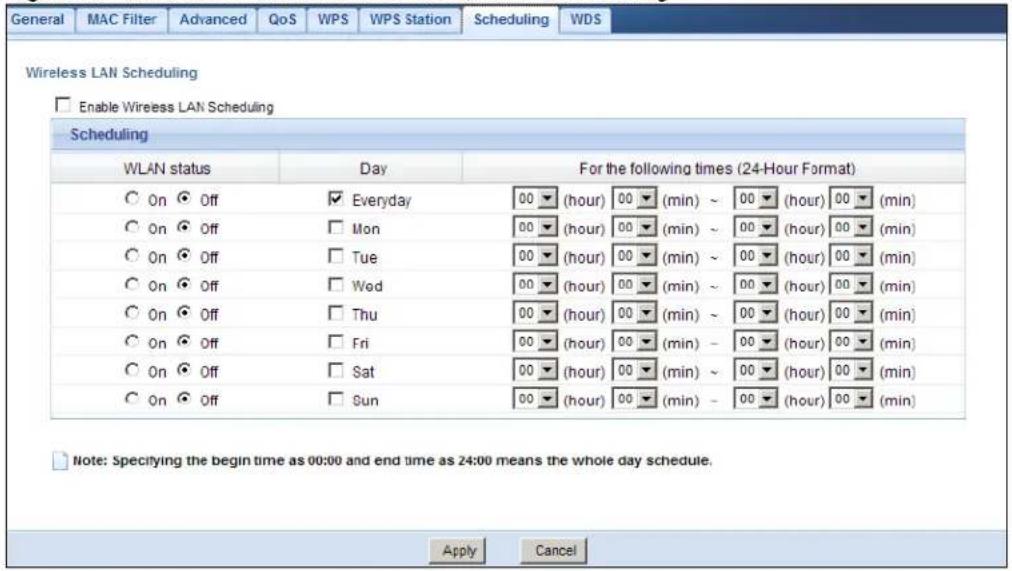Open Tue end hour dropdown
This screenshot has width=1012, height=571.
point(756,256)
